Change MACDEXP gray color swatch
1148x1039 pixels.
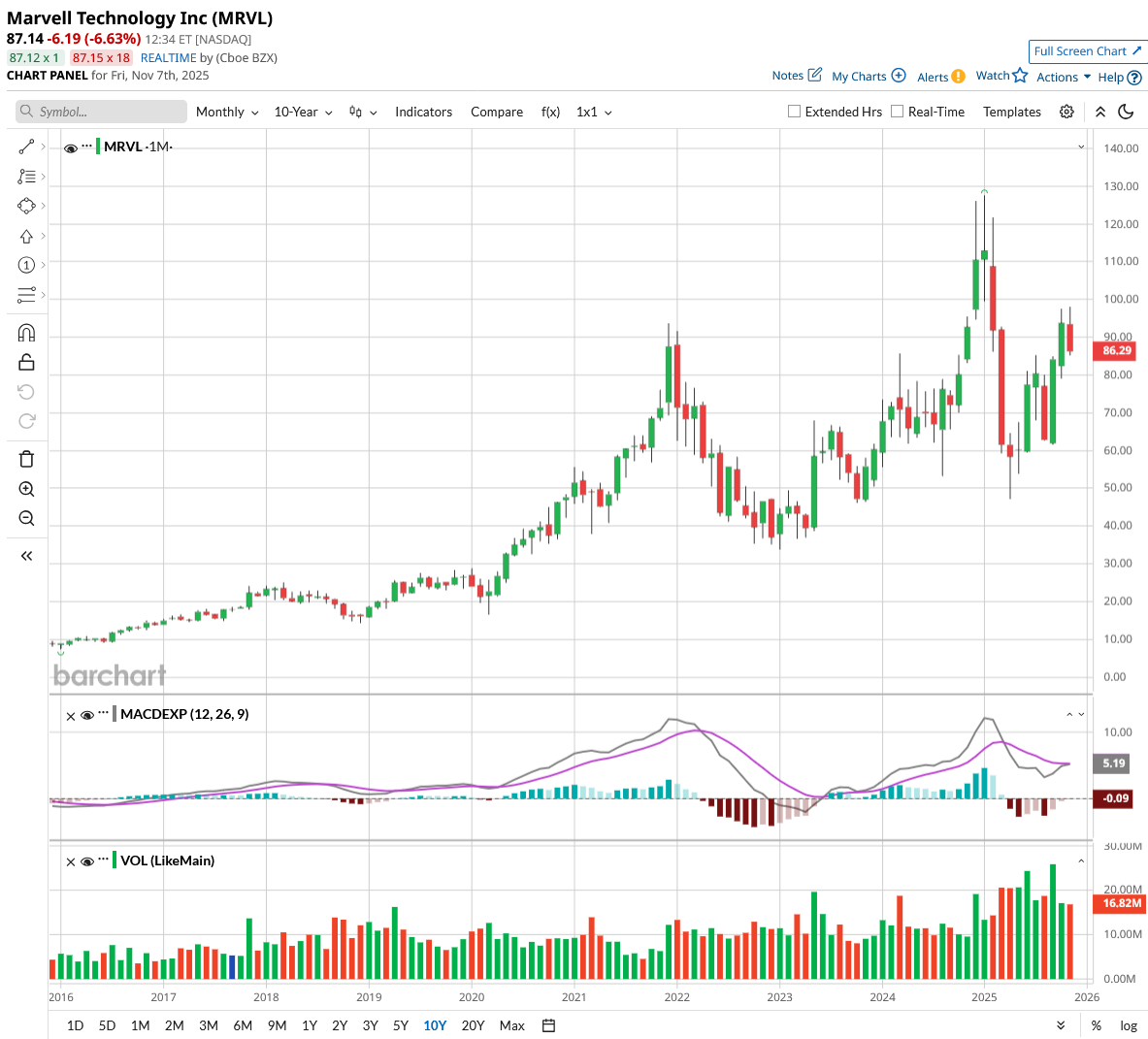pyautogui.click(x=115, y=714)
